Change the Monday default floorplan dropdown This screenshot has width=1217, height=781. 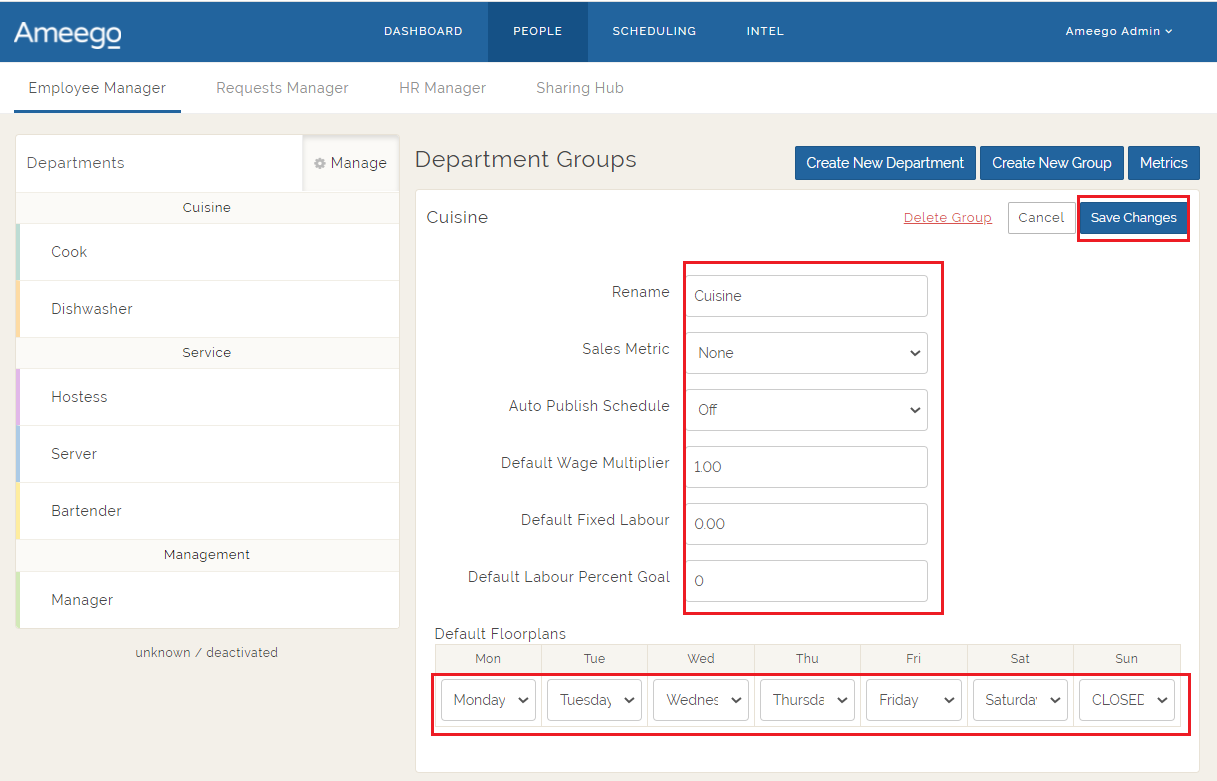[x=488, y=700]
